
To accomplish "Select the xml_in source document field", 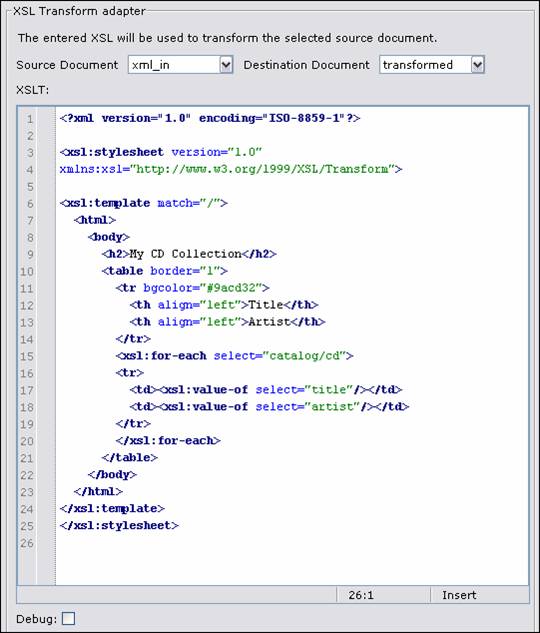I will (180, 65).
